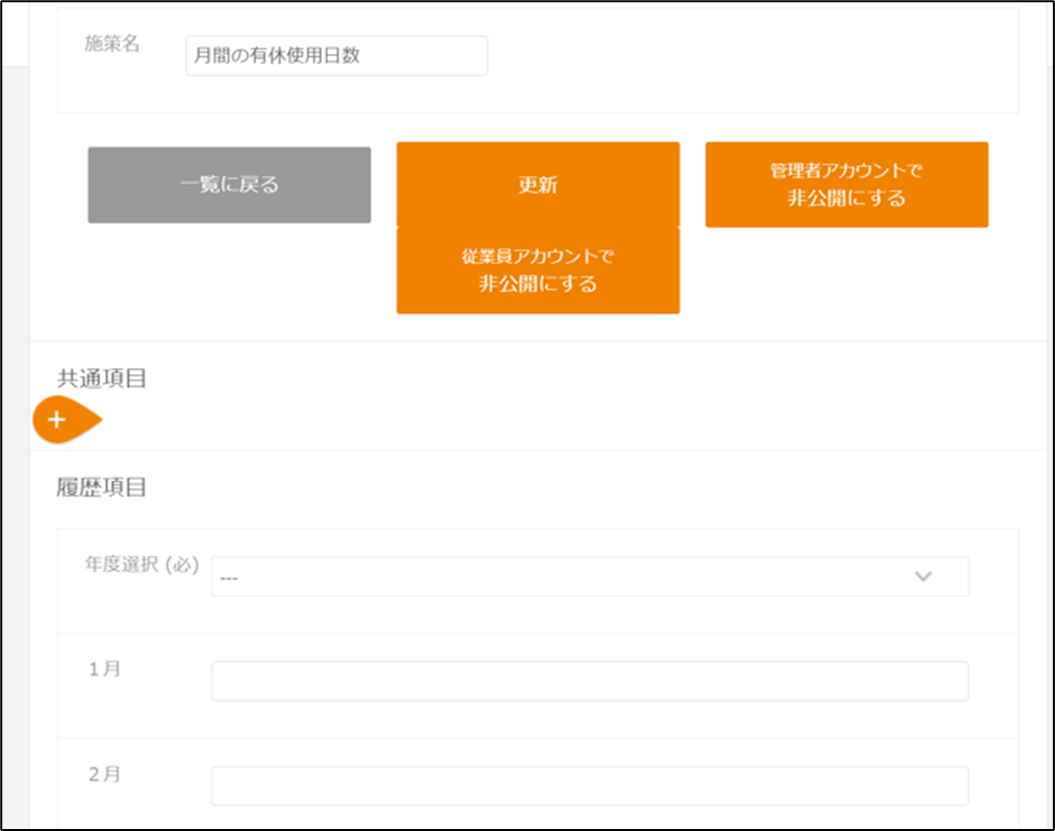The height and width of the screenshot is (831, 1055).
Task: Click 管理者アカウントで非公開にする button
Action: 846,185
